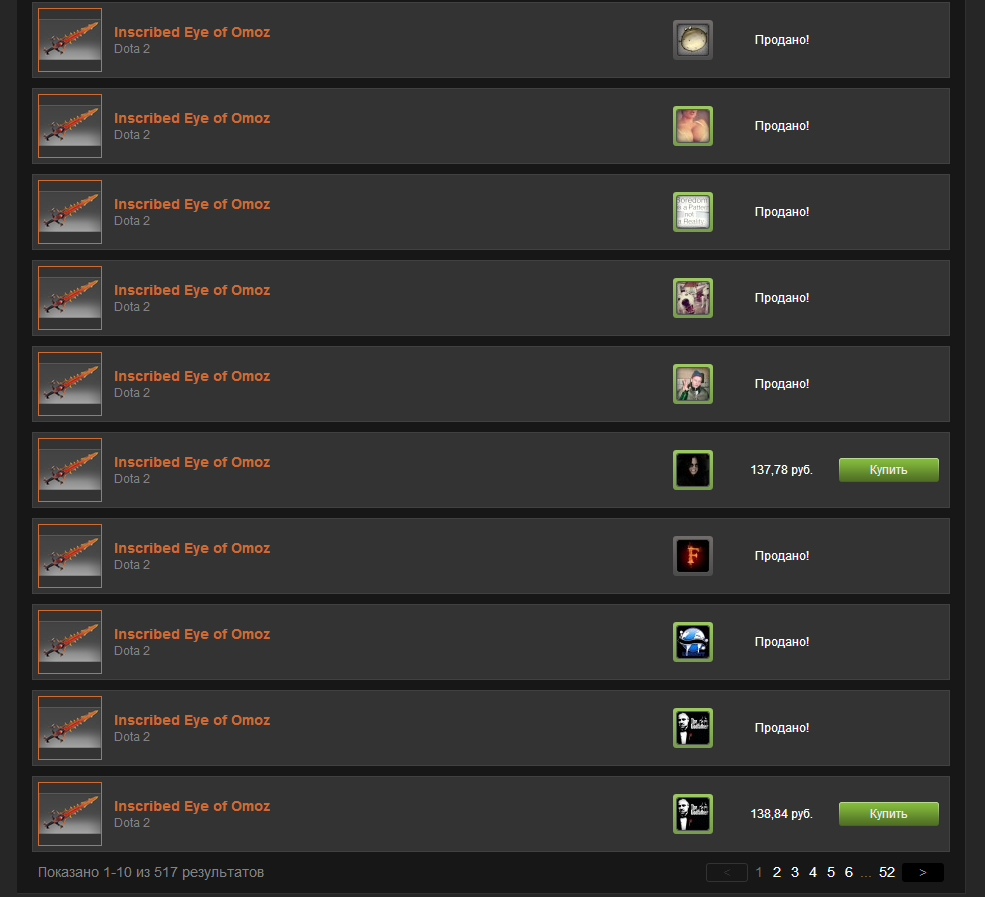This screenshot has height=897, width=985.
Task: Click the dark hooded face seller avatar
Action: tap(692, 470)
